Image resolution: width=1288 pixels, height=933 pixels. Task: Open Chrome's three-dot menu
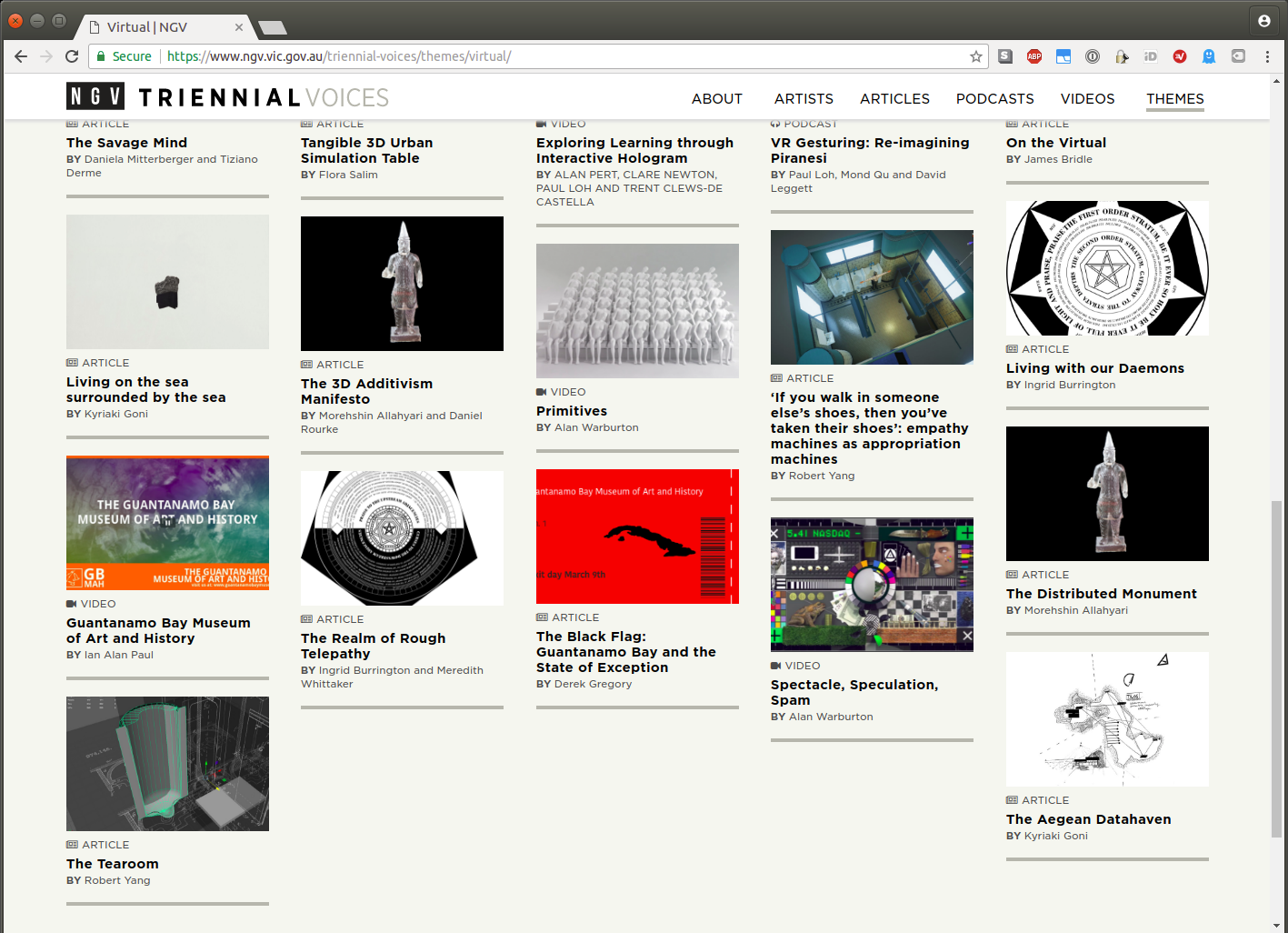(x=1267, y=56)
